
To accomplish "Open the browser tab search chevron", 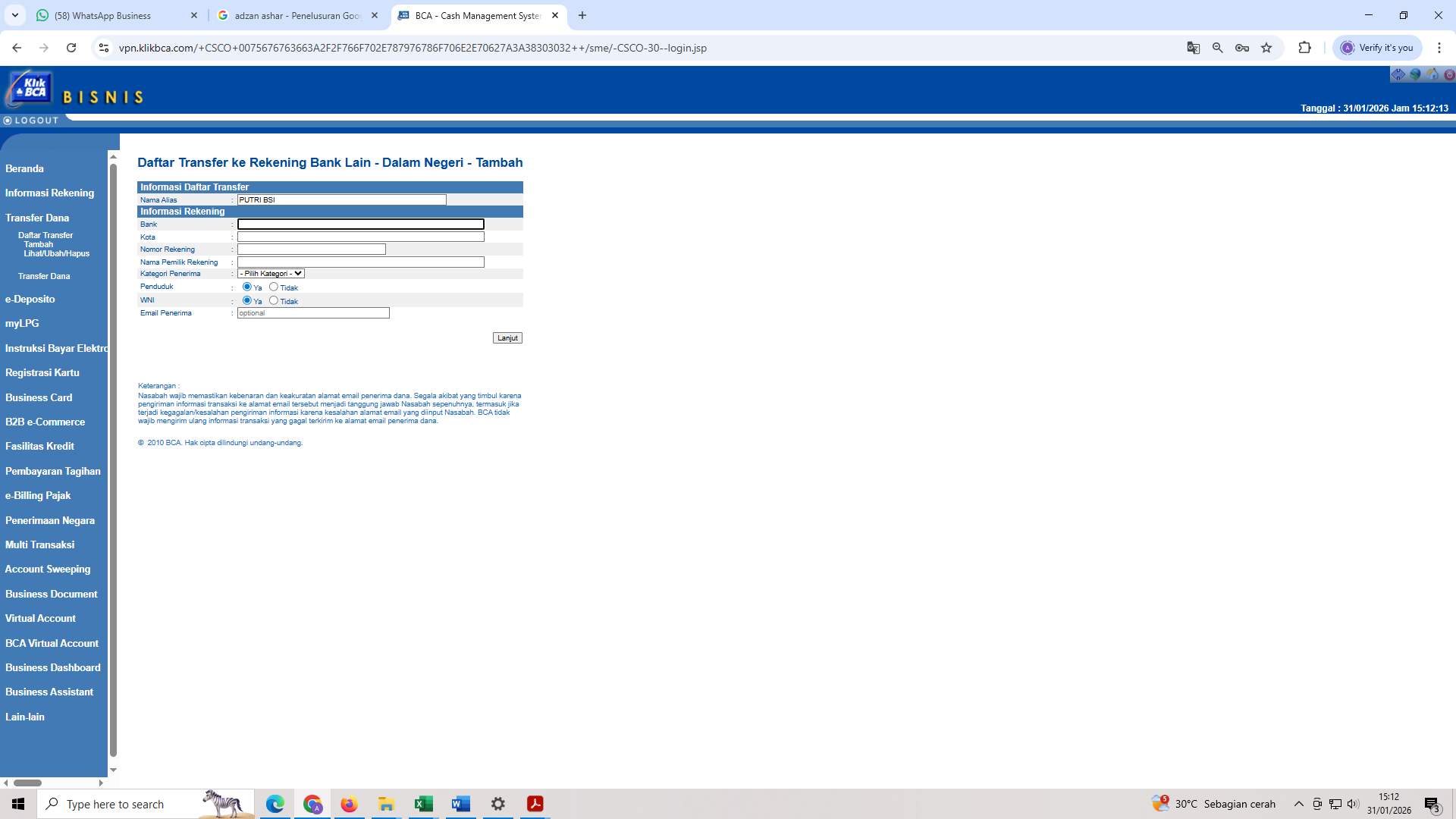I will 14,15.
